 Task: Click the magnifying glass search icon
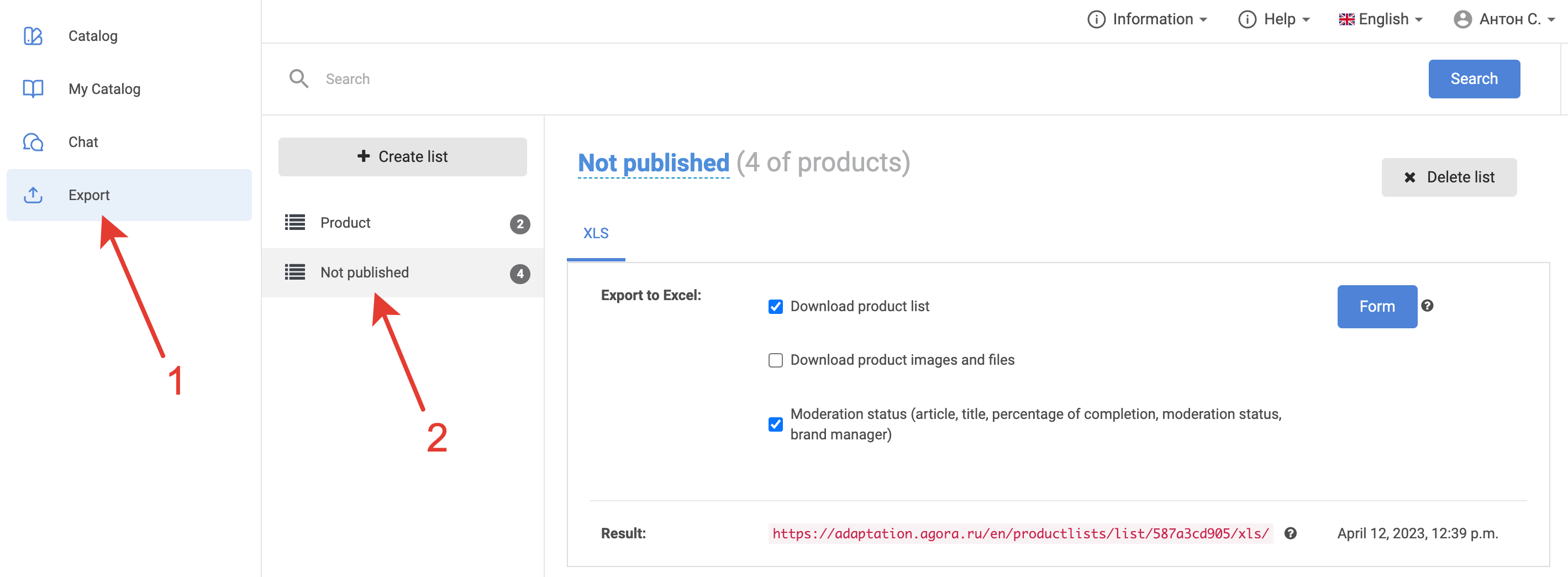click(298, 78)
